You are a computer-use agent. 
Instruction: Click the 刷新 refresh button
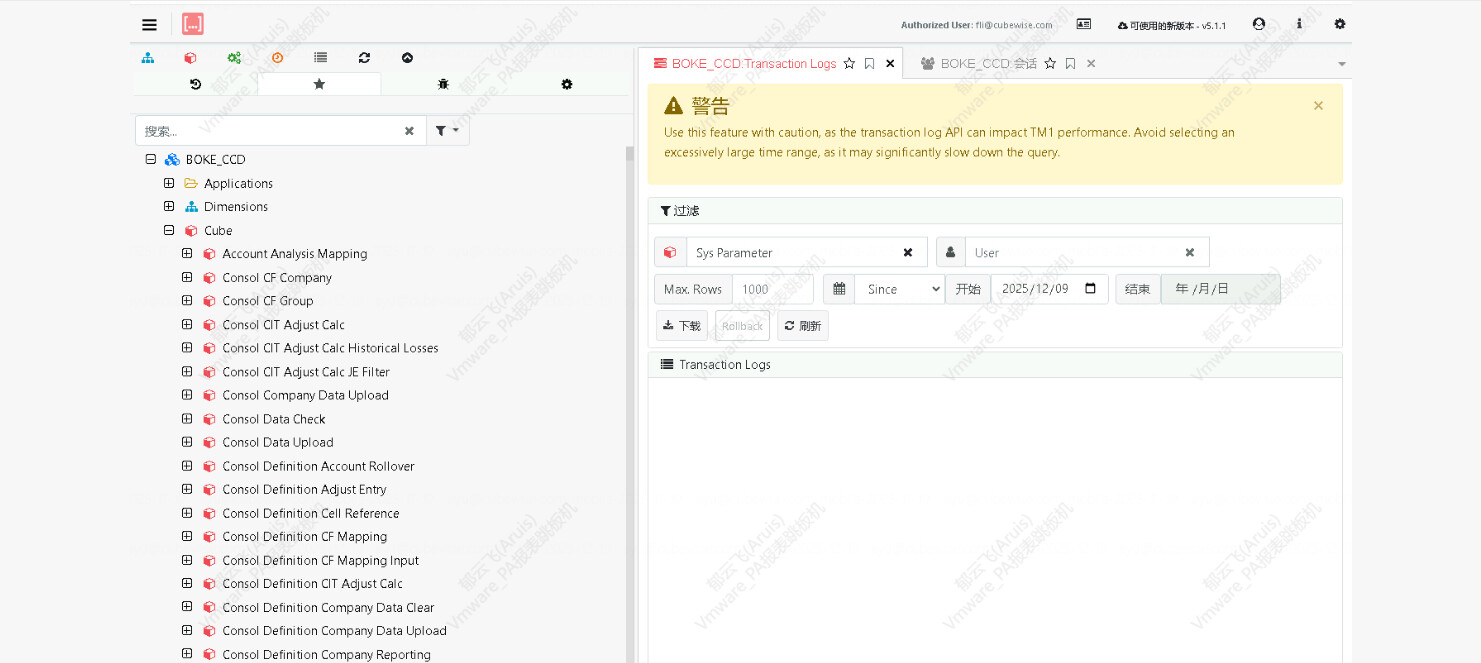[x=803, y=326]
